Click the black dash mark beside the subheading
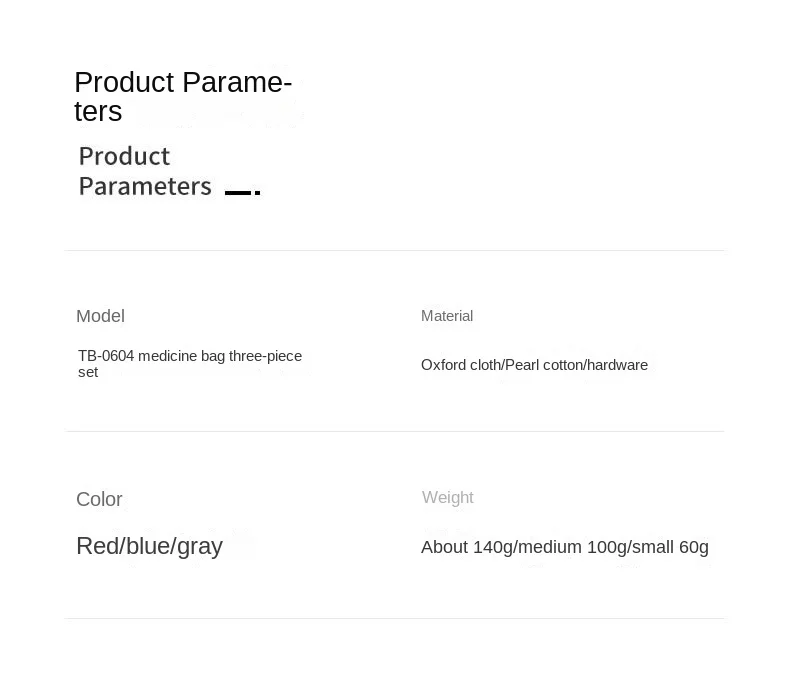790x685 pixels. tap(241, 192)
